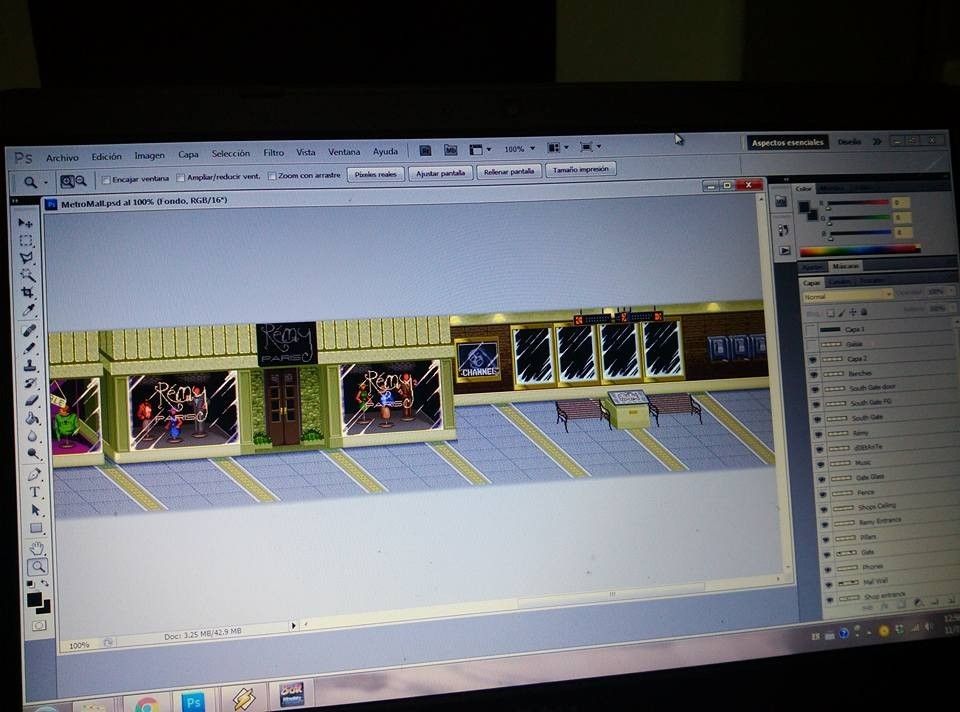The width and height of the screenshot is (960, 712).
Task: Open the zoom level 100% dropdown
Action: [532, 148]
